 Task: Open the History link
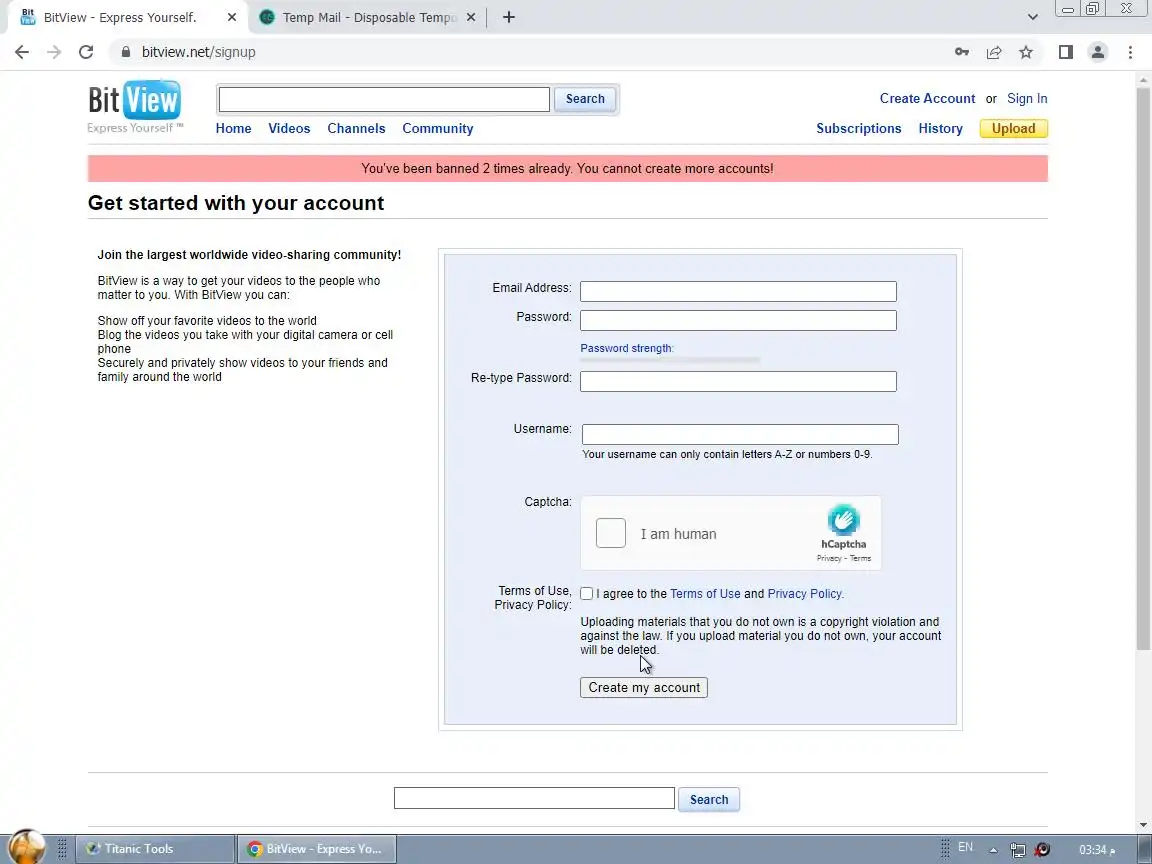940,129
